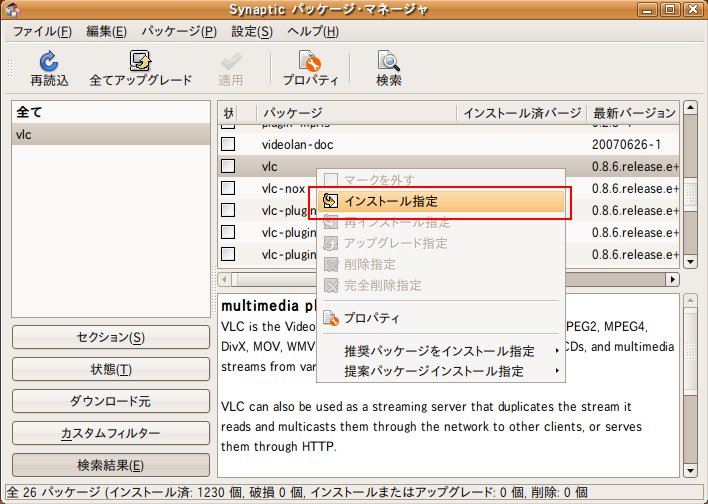Viewport: 708px width, 504px height.
Task: Open the 設定(S) menu
Action: tap(251, 32)
